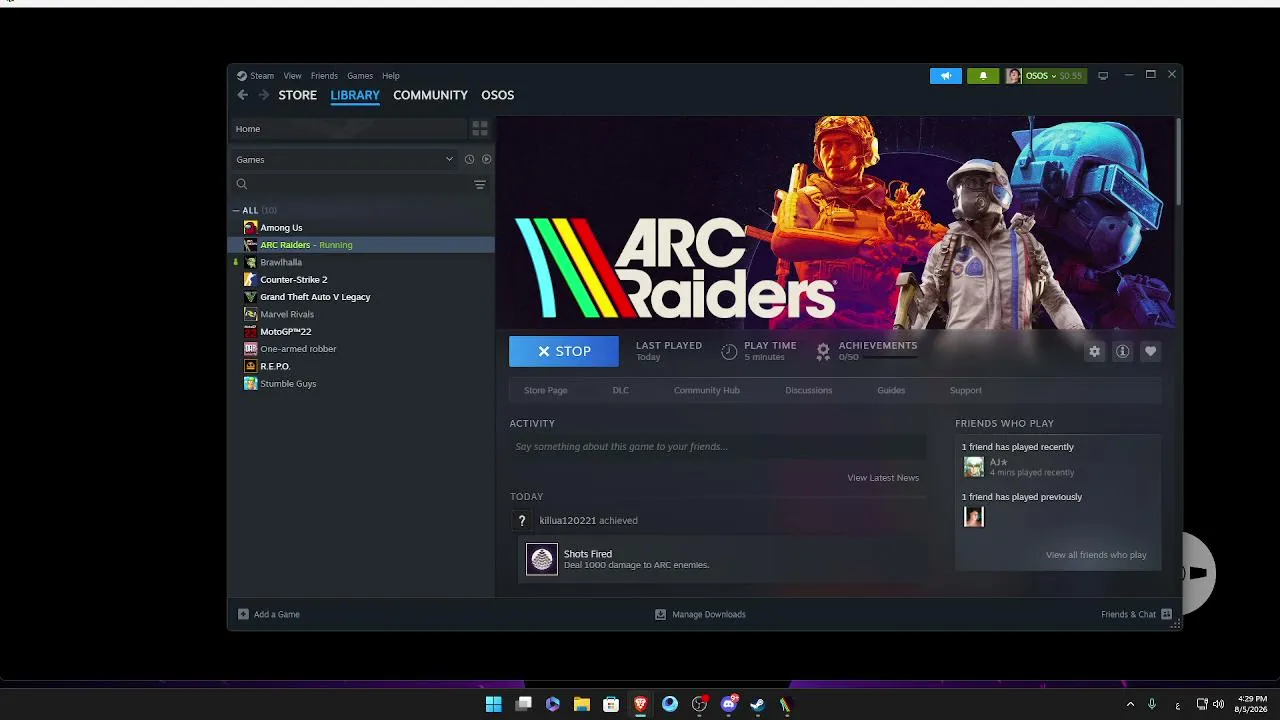The image size is (1280, 720).
Task: Switch to the COMMUNITY tab
Action: [430, 95]
